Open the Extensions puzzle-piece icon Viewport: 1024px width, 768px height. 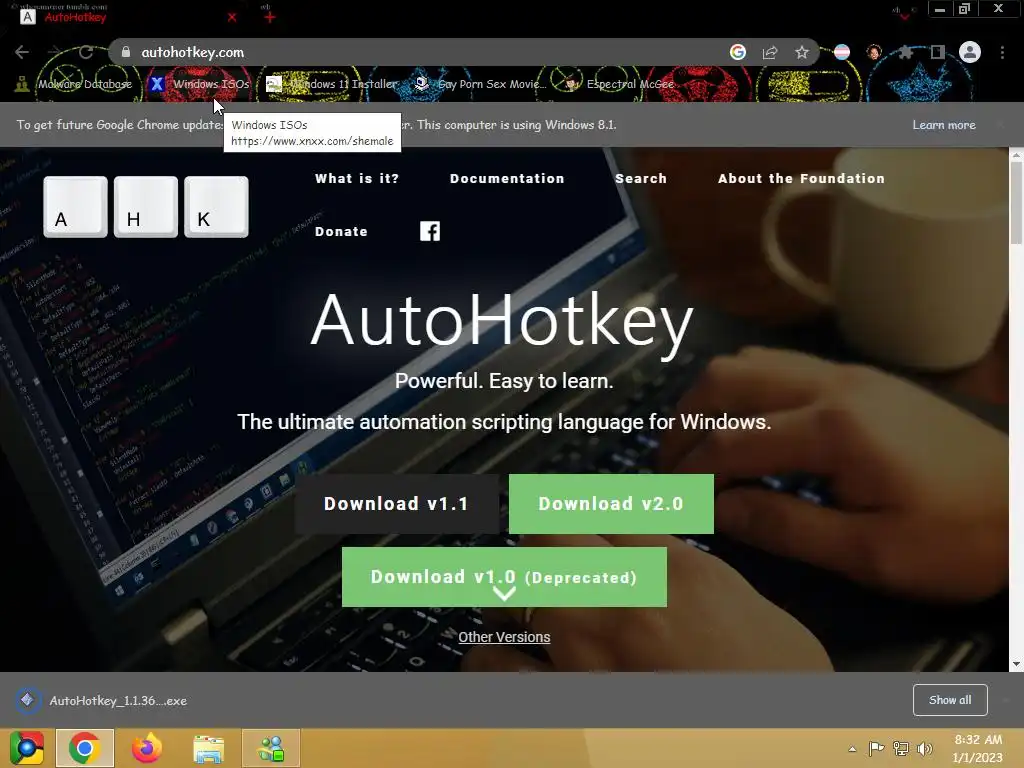pyautogui.click(x=906, y=52)
